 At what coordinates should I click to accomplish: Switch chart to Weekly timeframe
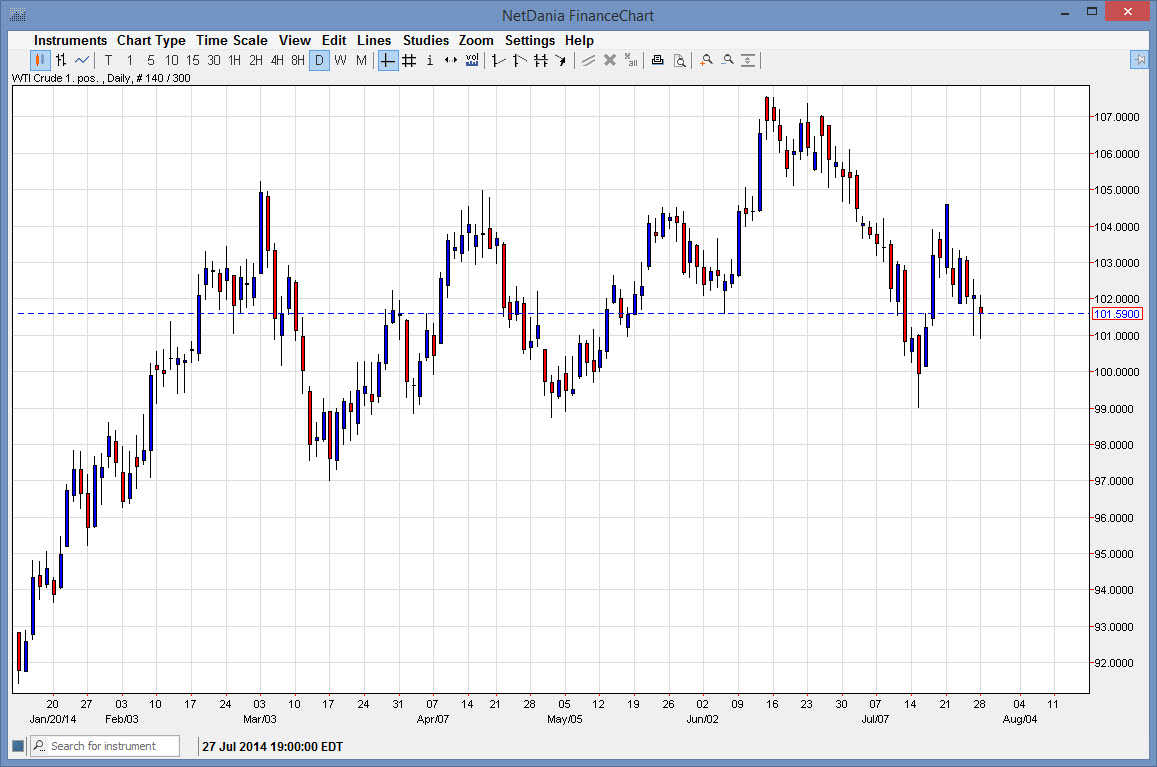click(x=339, y=60)
